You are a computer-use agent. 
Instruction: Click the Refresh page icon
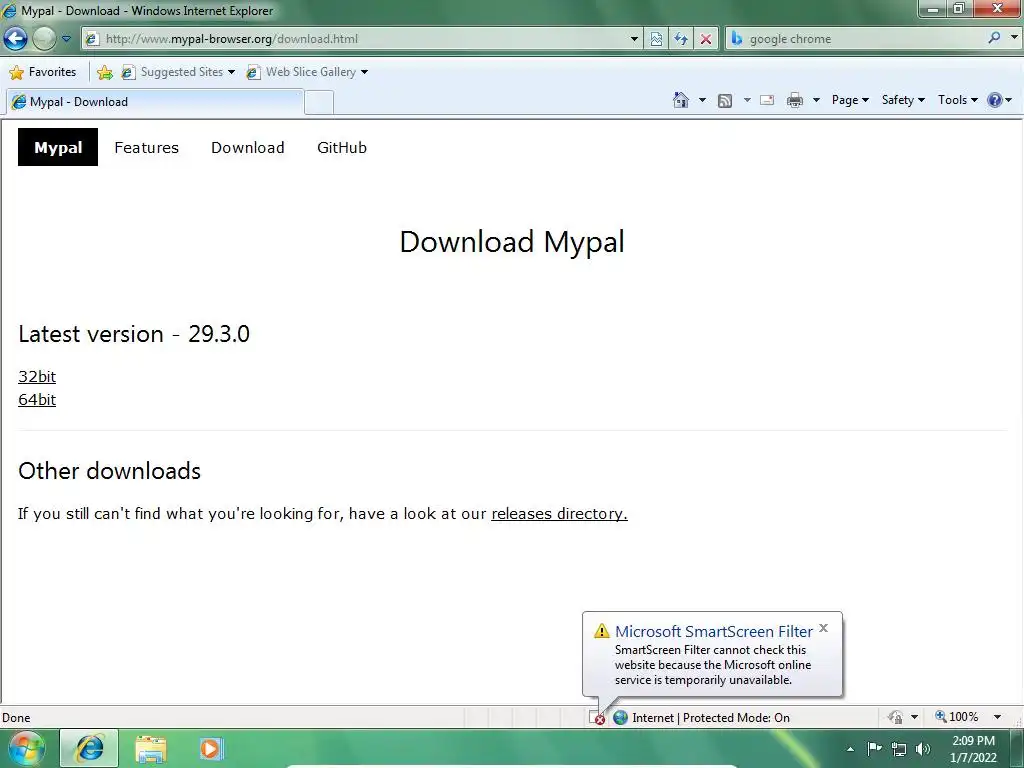(x=680, y=39)
